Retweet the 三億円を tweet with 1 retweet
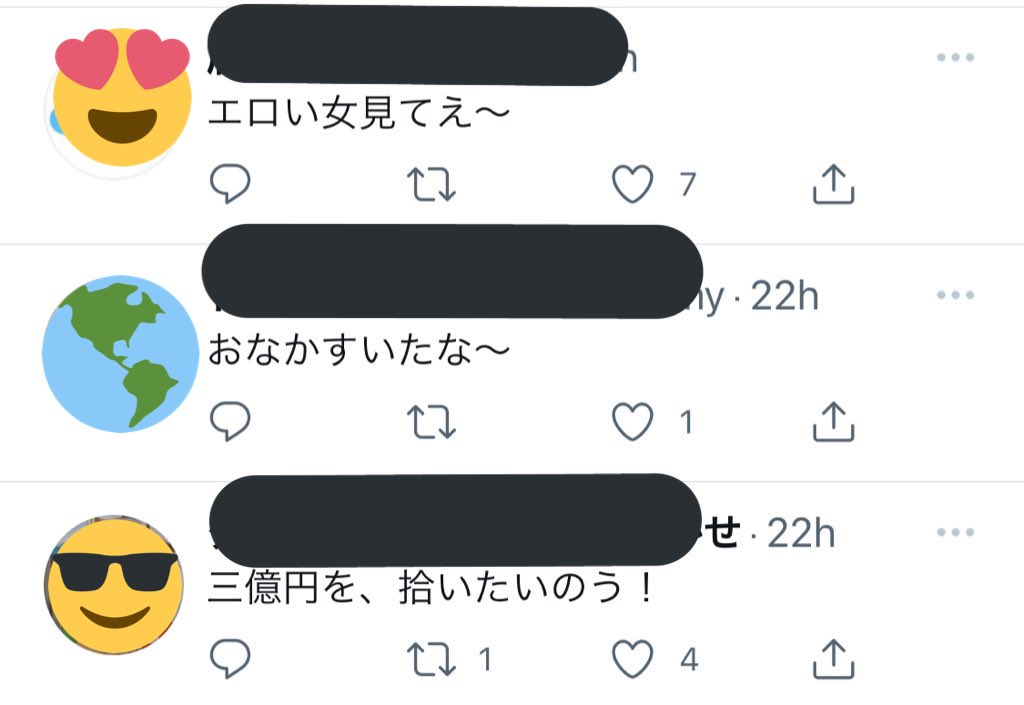Viewport: 1024px width, 705px height. (x=431, y=659)
